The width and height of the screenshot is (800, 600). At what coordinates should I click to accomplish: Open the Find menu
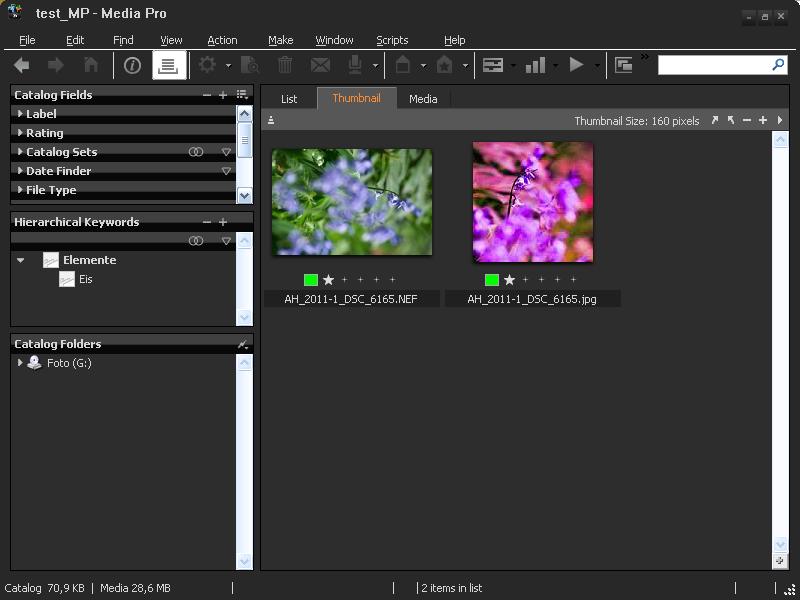pos(123,40)
